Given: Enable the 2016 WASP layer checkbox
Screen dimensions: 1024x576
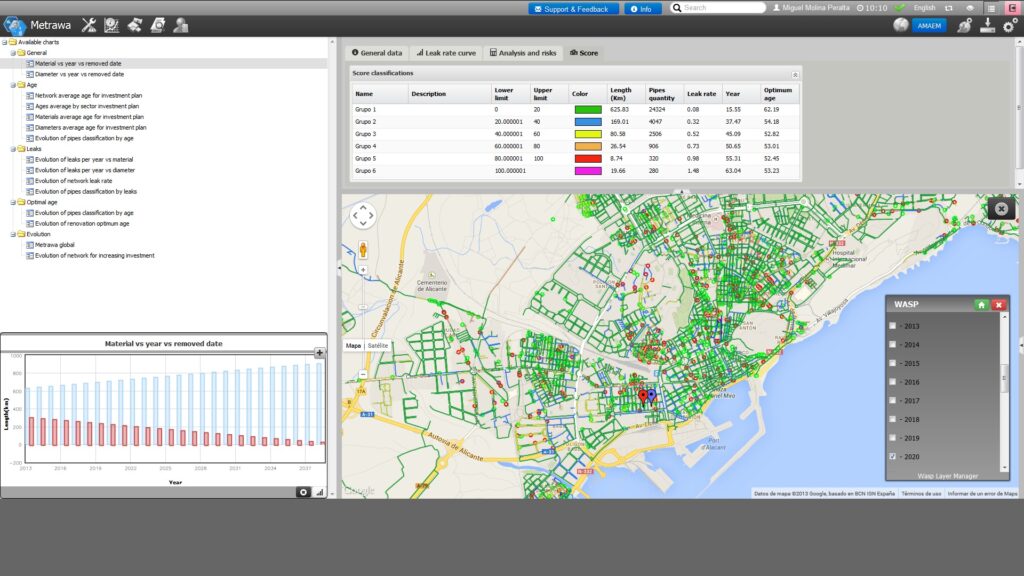Looking at the screenshot, I should (x=893, y=382).
